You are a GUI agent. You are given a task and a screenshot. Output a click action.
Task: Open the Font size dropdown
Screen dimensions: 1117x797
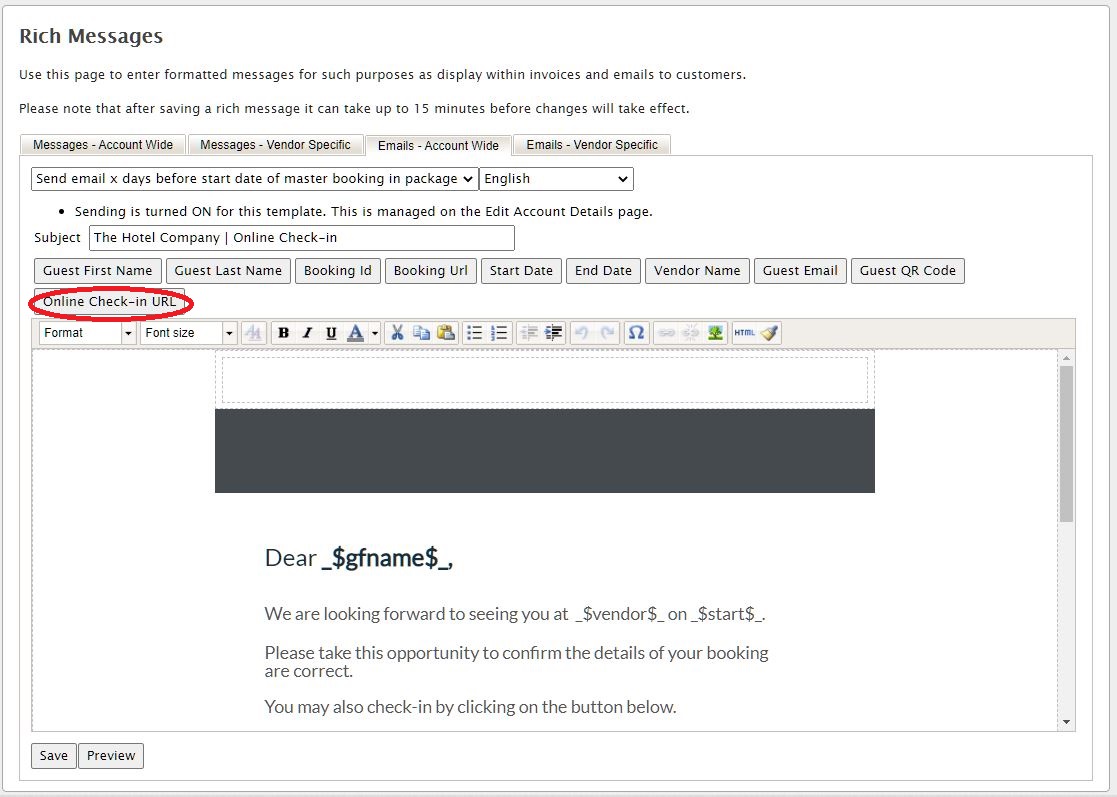tap(188, 333)
